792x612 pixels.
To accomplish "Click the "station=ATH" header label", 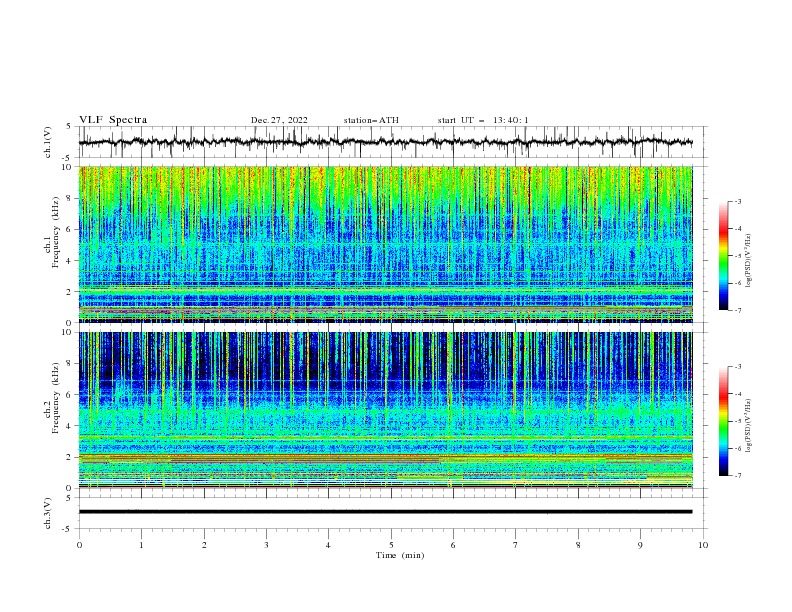I will pos(371,120).
